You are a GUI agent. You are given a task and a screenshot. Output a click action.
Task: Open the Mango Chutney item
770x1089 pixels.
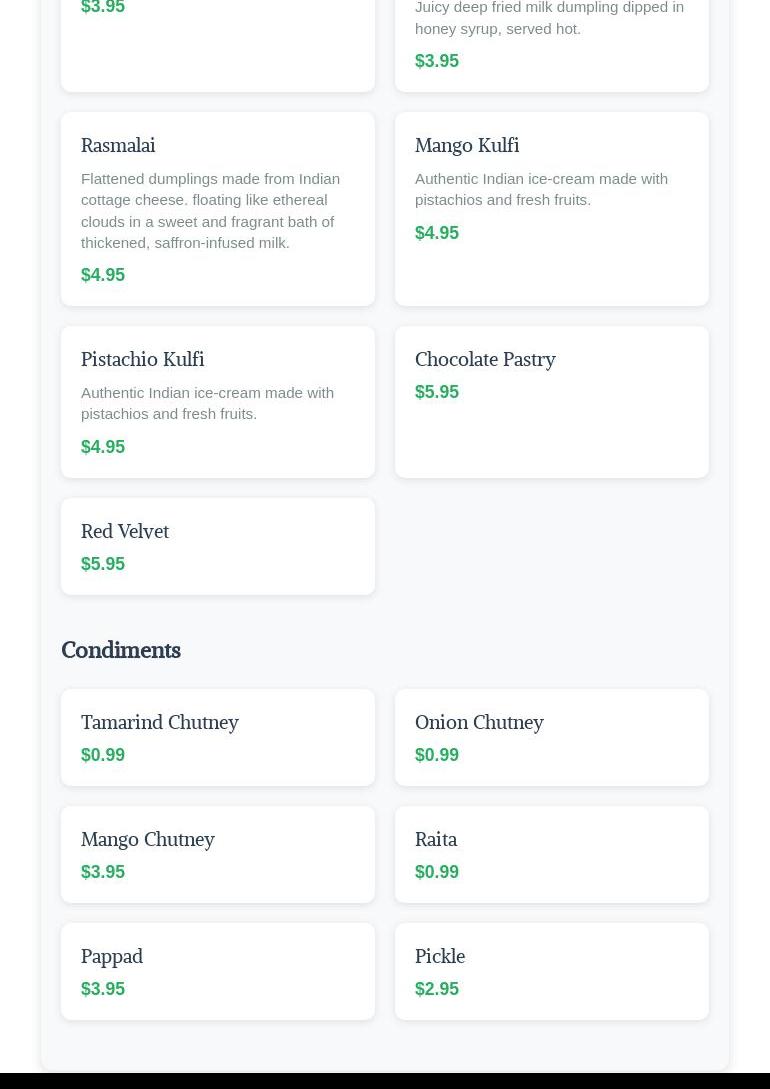coord(218,854)
